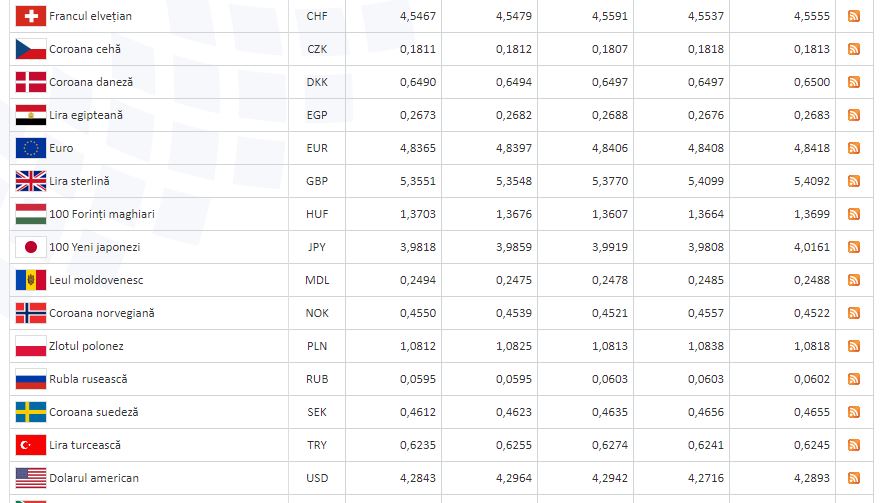Open the RSS feed for Francul elvețian
Screen dimensions: 884x503
854,16
